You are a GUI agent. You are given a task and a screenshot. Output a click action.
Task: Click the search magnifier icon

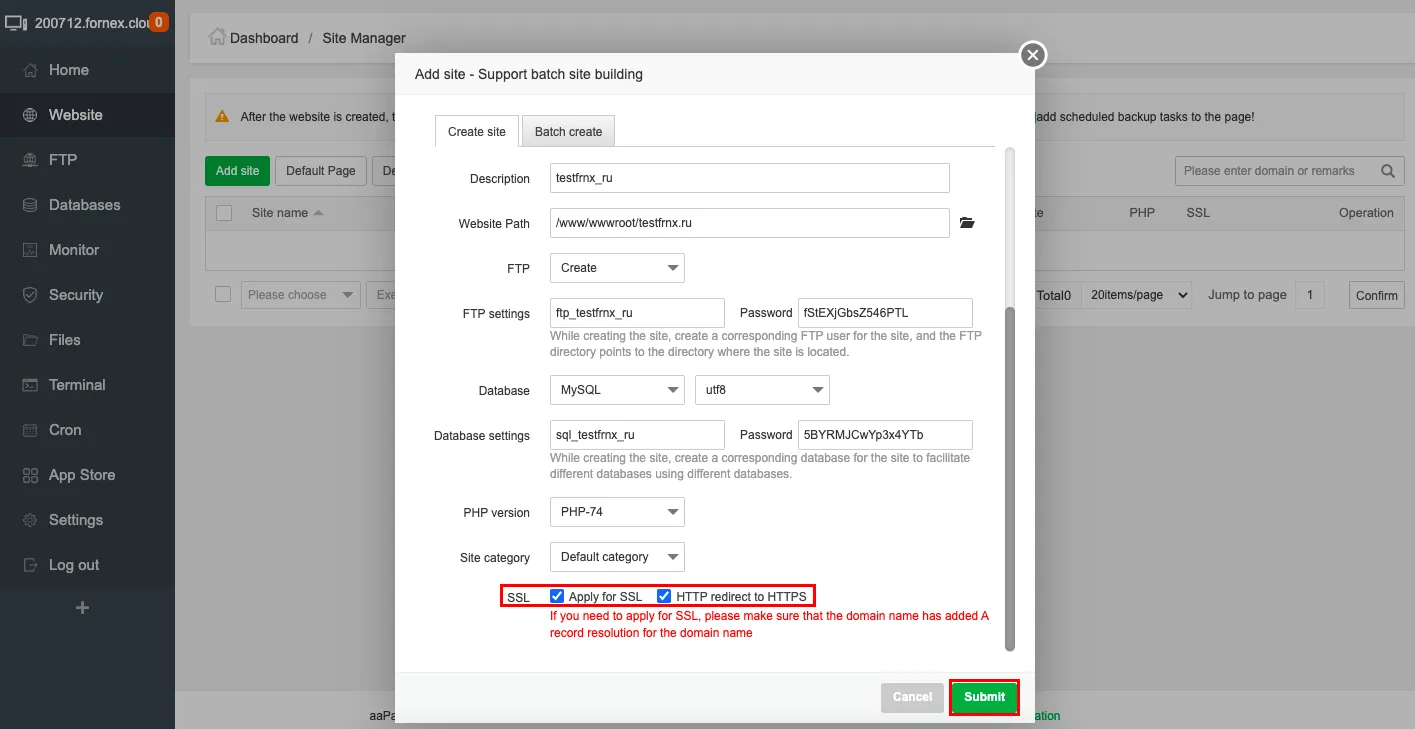(x=1387, y=171)
